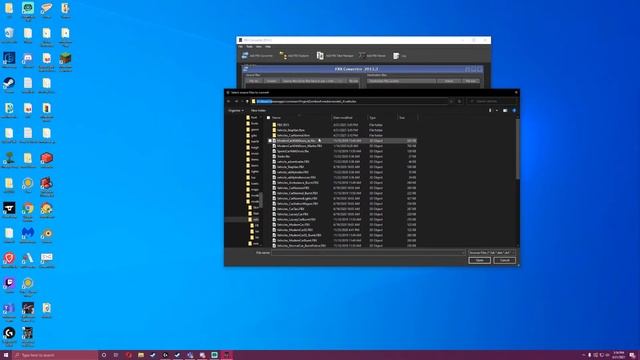Refresh the file dialog folder view
This screenshot has width=640, height=360.
click(459, 101)
